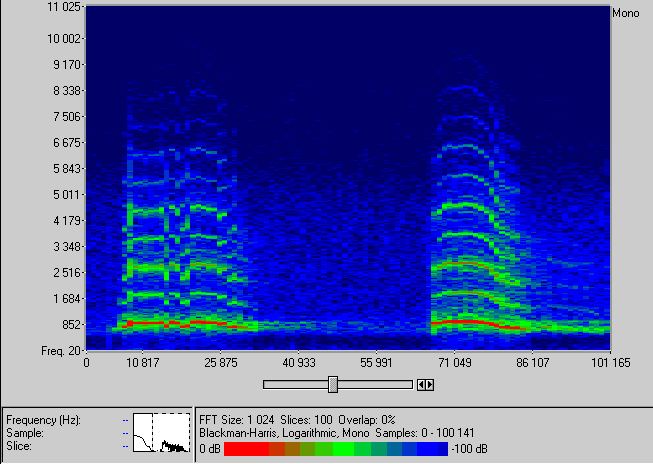
Task: Click the 'Overlap: 0%' status text
Action: [367, 419]
